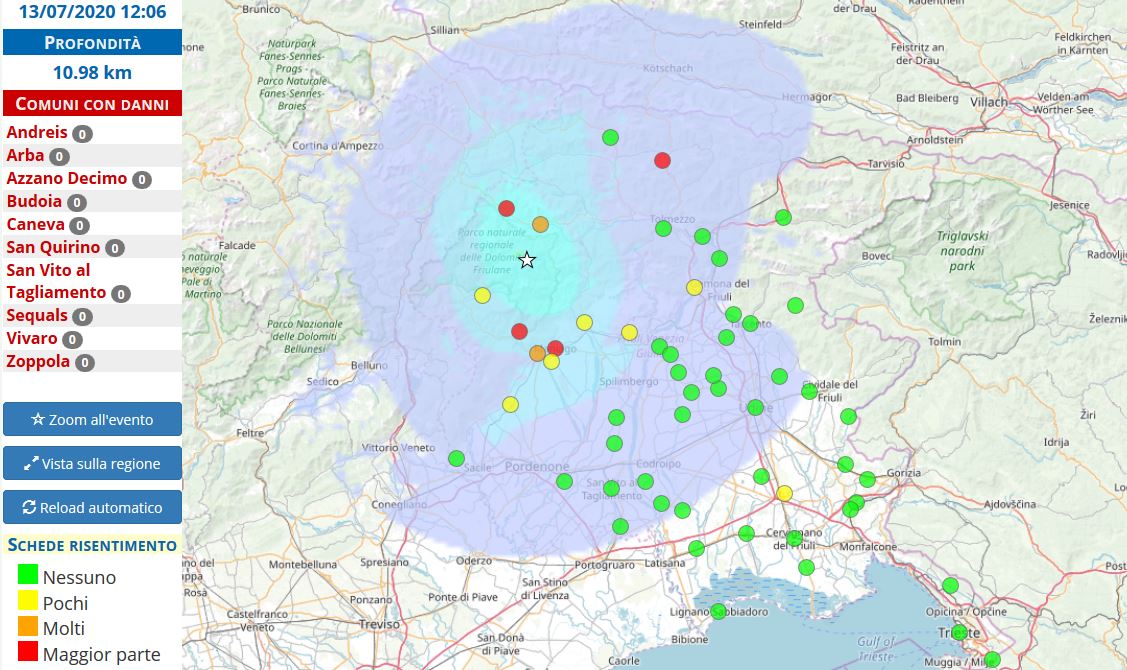Select the red marker near Tolmezzo

coord(662,159)
